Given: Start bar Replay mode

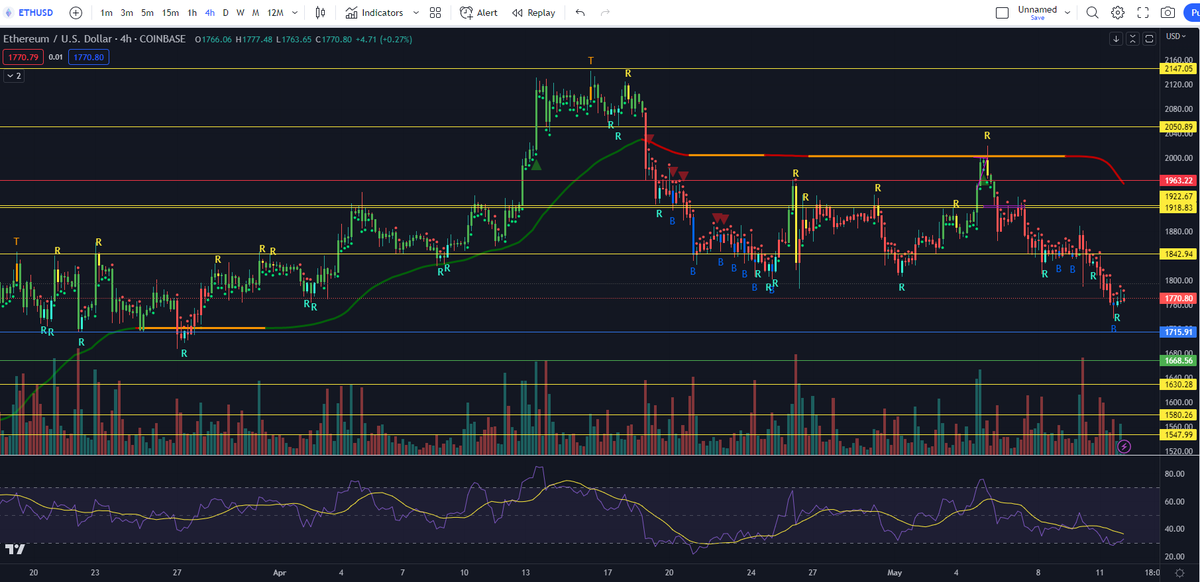Looking at the screenshot, I should [x=533, y=13].
